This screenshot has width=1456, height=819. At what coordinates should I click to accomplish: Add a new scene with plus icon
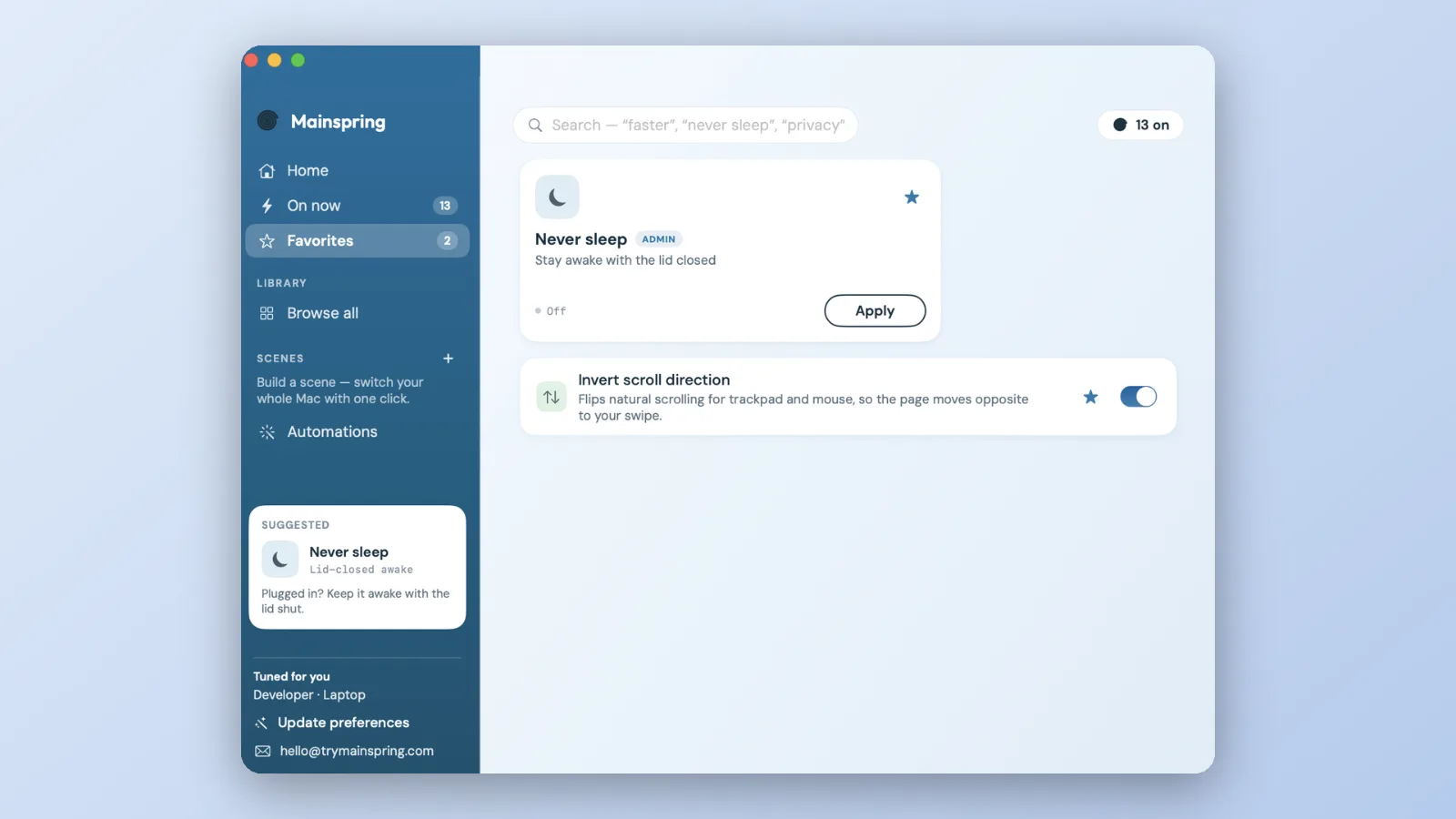click(x=448, y=359)
